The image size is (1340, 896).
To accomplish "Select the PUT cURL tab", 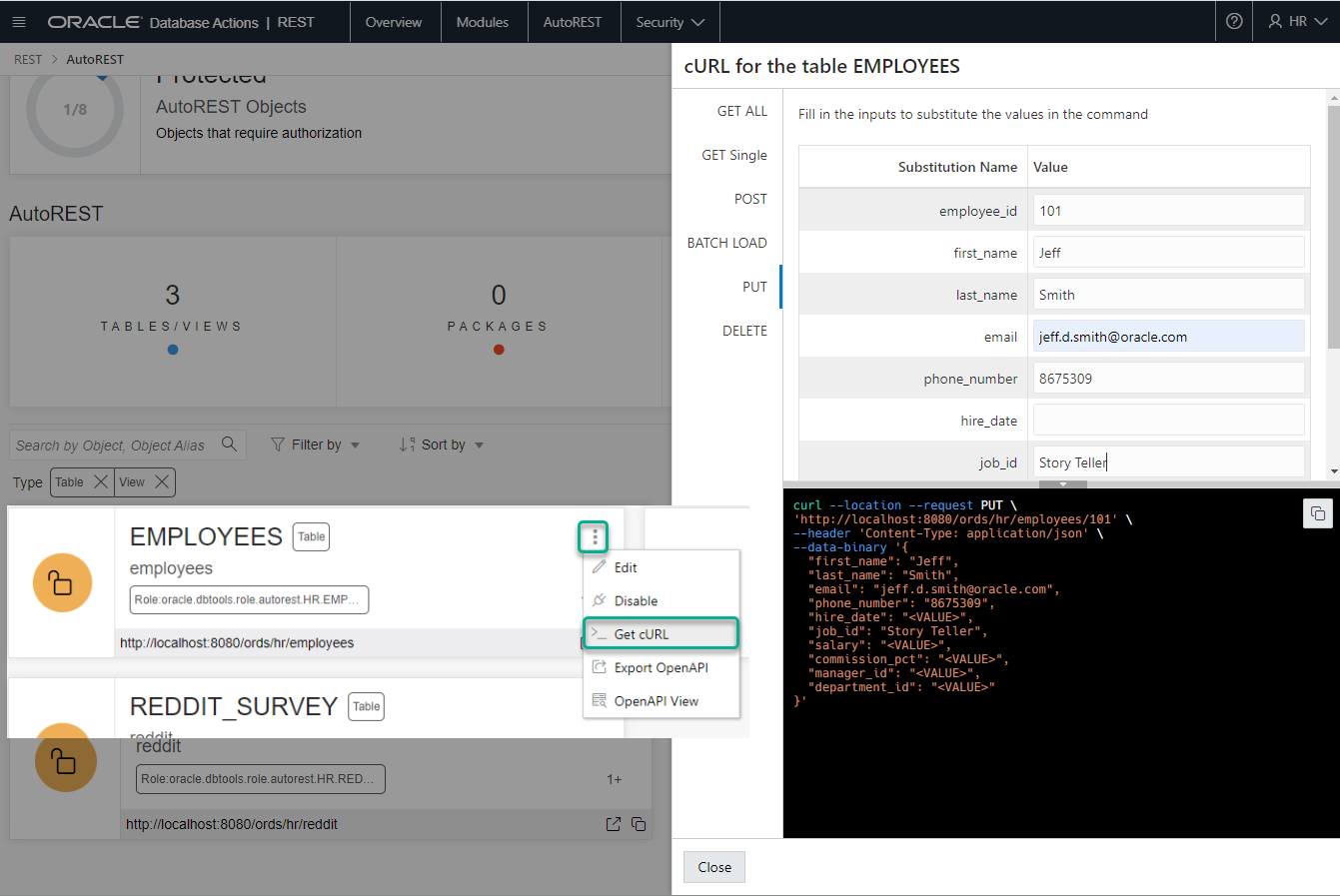I will [754, 287].
